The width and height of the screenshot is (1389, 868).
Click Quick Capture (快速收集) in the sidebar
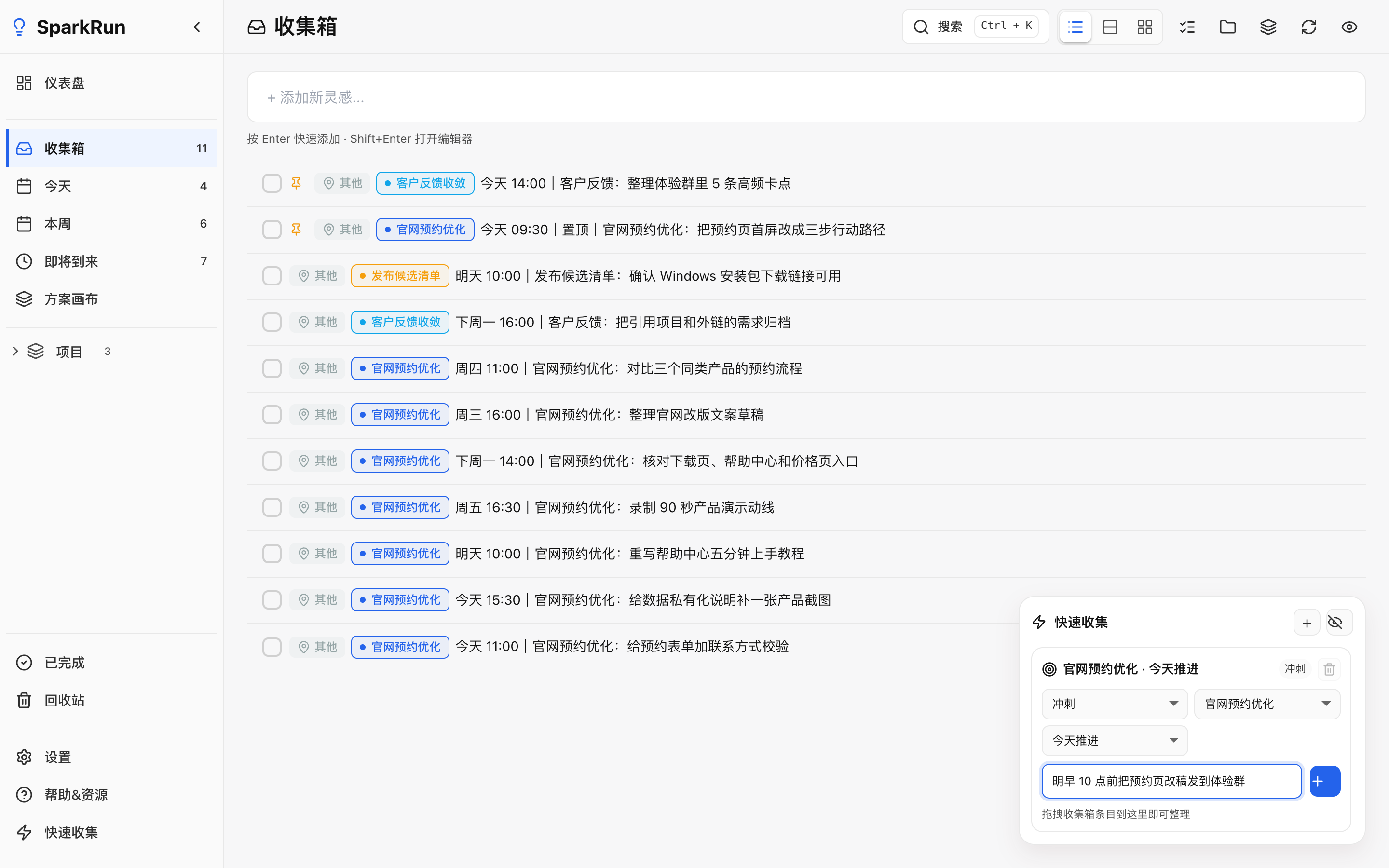coord(111,832)
